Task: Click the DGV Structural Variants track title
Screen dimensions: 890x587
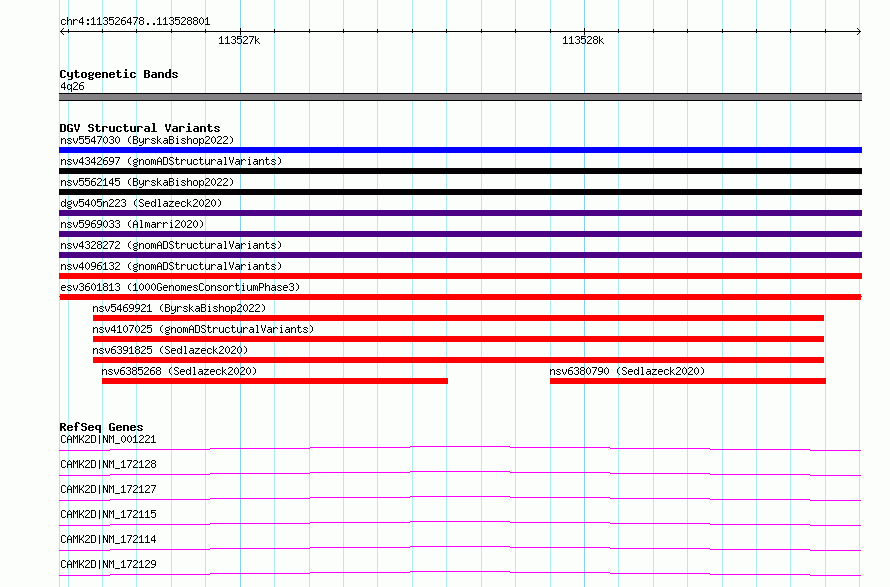Action: [x=140, y=128]
